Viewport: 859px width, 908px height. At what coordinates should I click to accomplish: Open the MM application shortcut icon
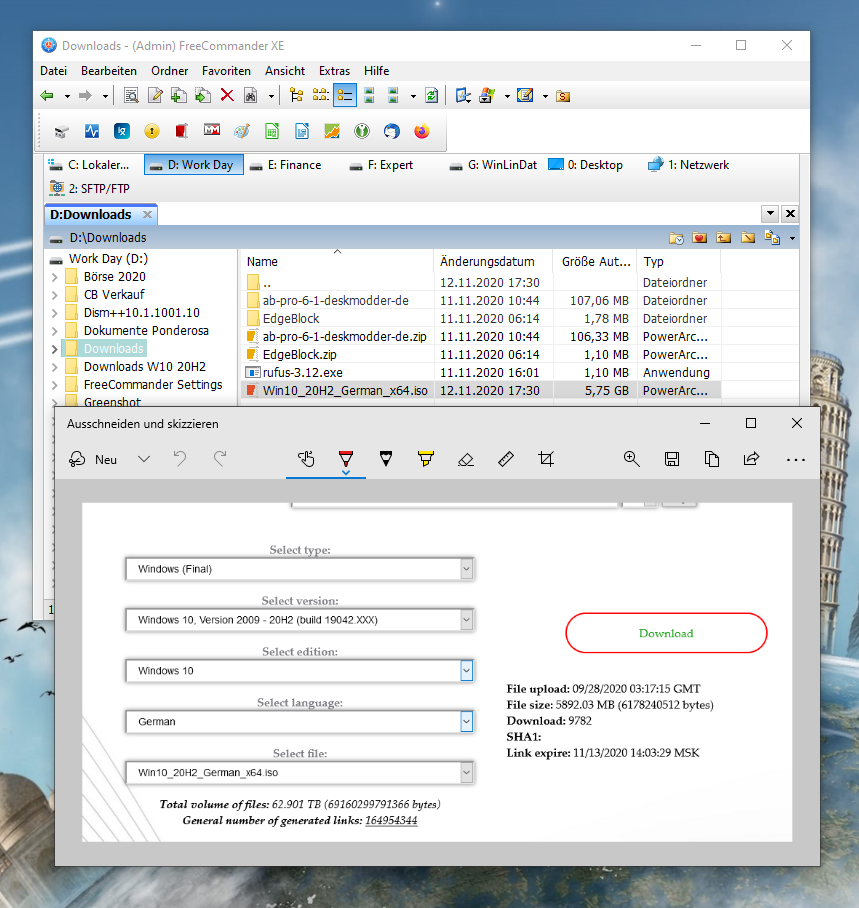tap(212, 130)
